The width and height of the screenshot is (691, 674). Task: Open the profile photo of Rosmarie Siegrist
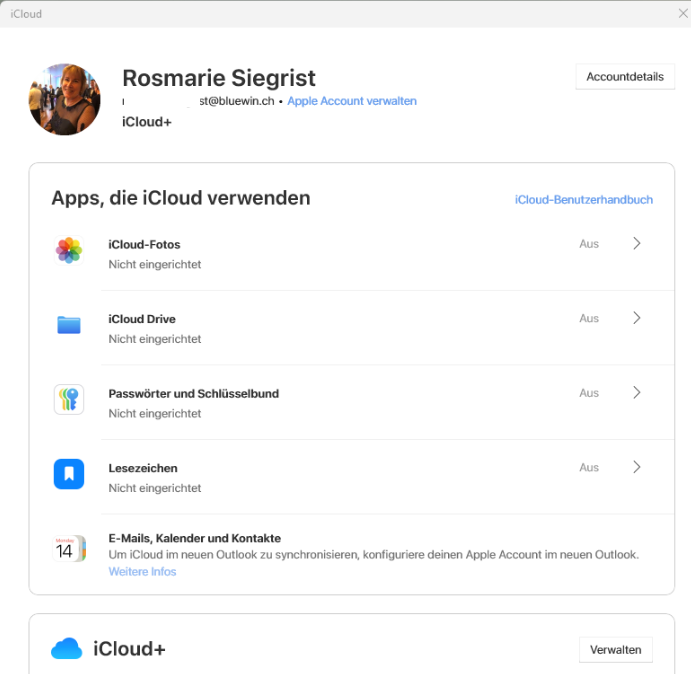[x=65, y=99]
